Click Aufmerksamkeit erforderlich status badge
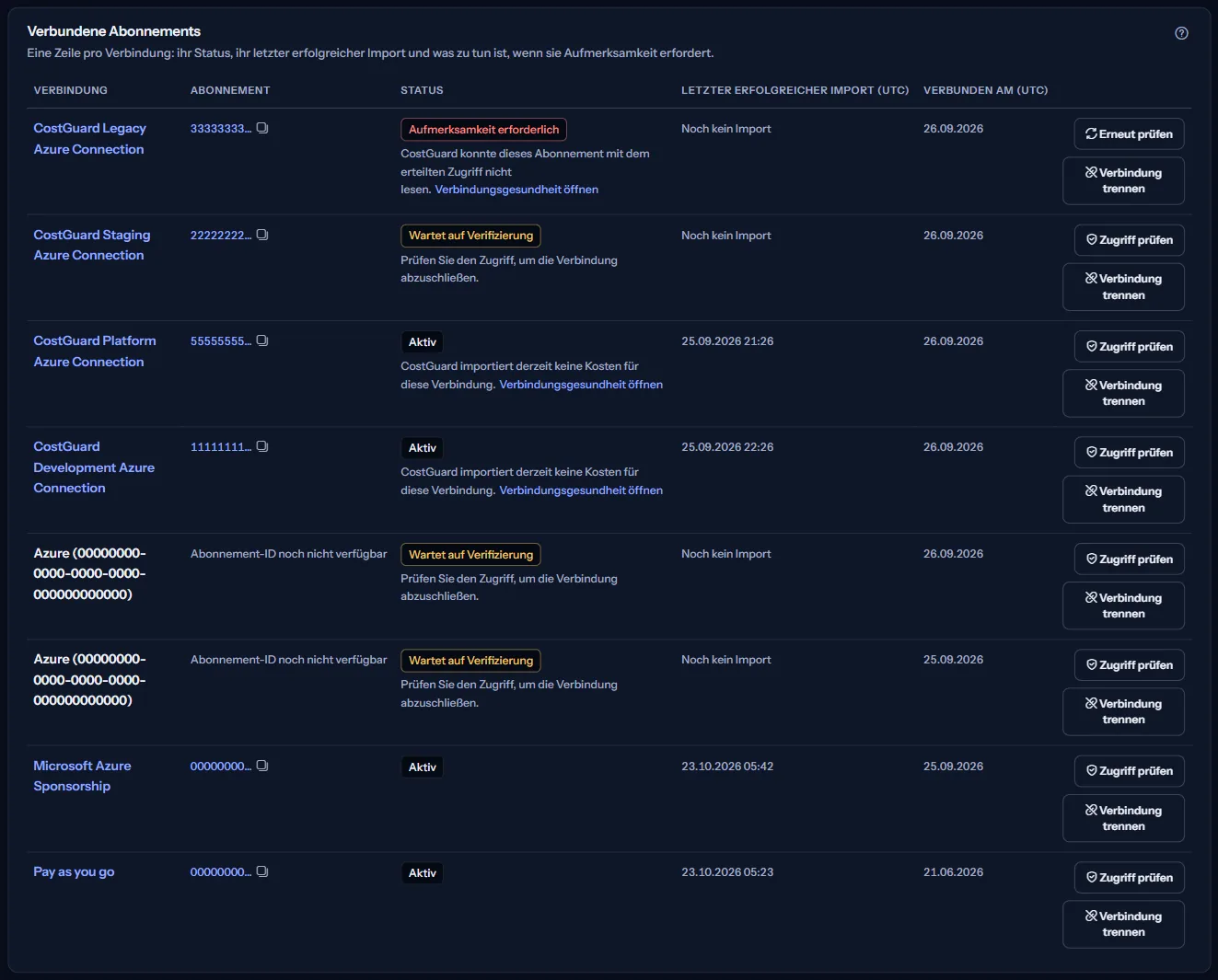Image resolution: width=1218 pixels, height=980 pixels. (483, 130)
